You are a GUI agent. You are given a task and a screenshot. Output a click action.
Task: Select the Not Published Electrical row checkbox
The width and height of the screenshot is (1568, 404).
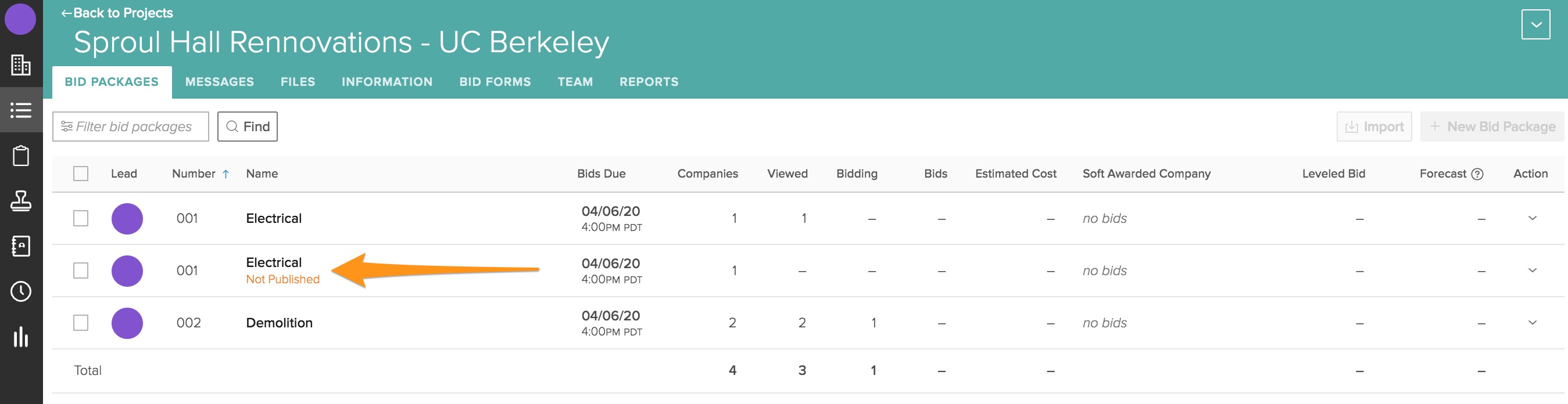pos(81,270)
